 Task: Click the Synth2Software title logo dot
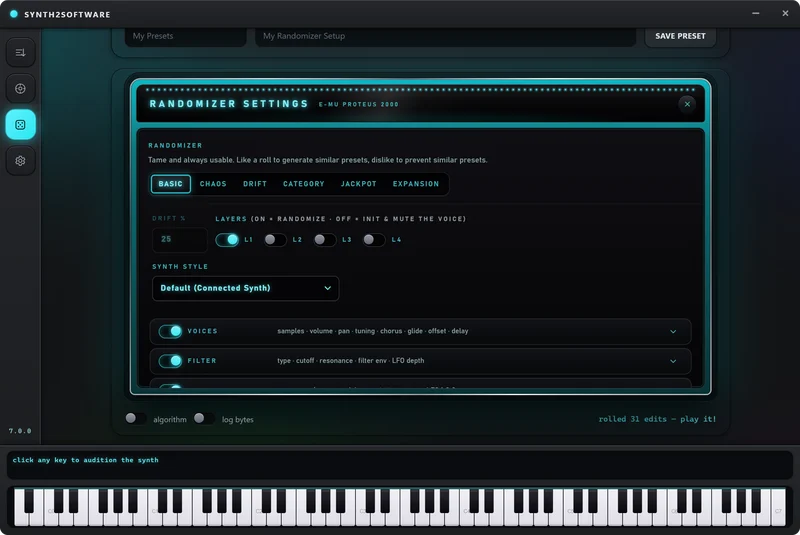(x=14, y=14)
